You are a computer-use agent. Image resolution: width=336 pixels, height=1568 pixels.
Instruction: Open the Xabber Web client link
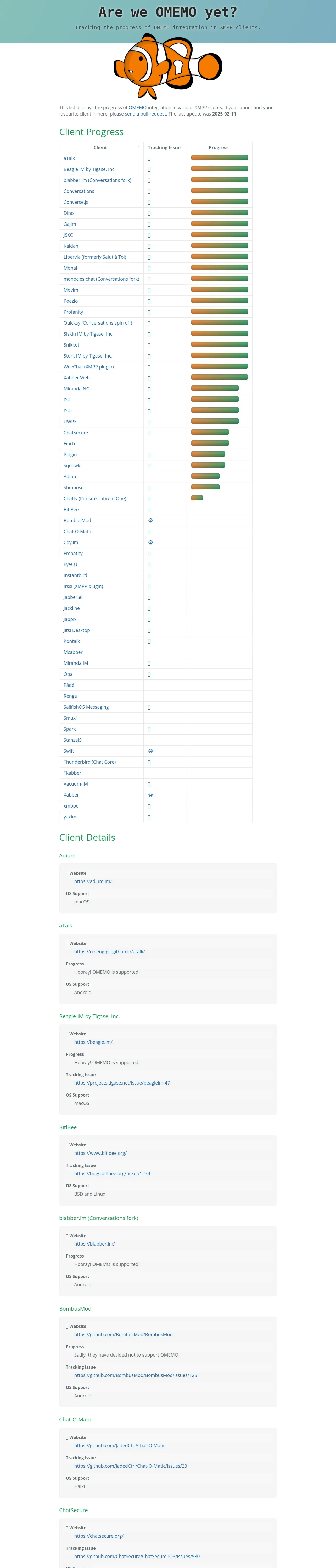76,377
